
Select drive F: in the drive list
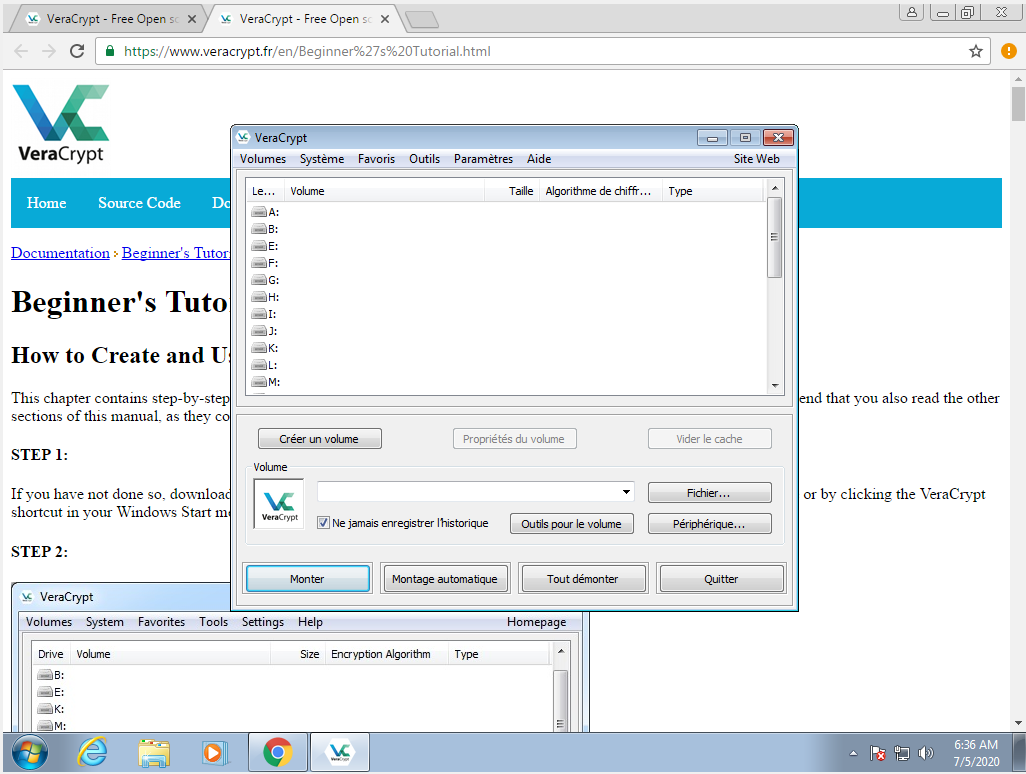[x=265, y=263]
